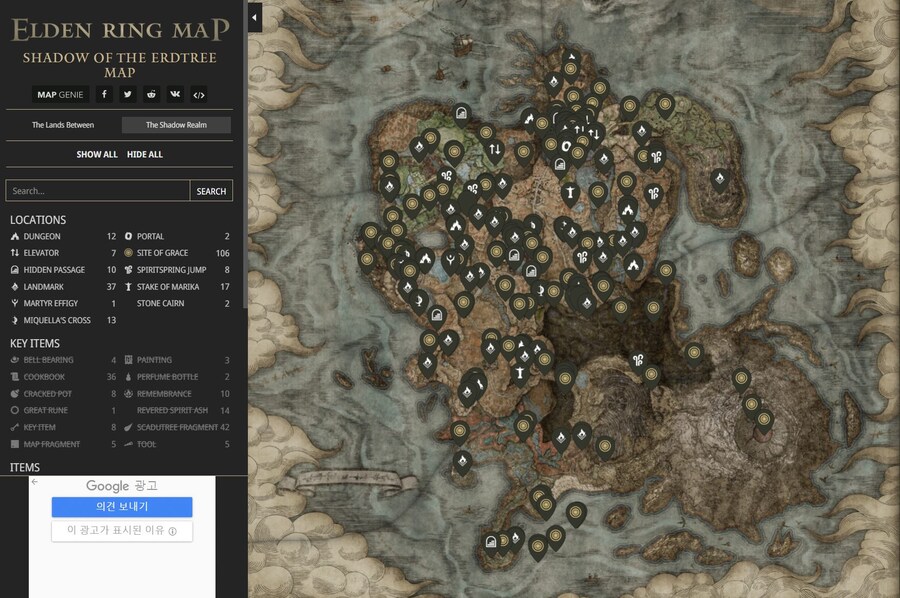Open the southernmost Hidden Passage map marker
The width and height of the screenshot is (900, 598).
coord(491,541)
